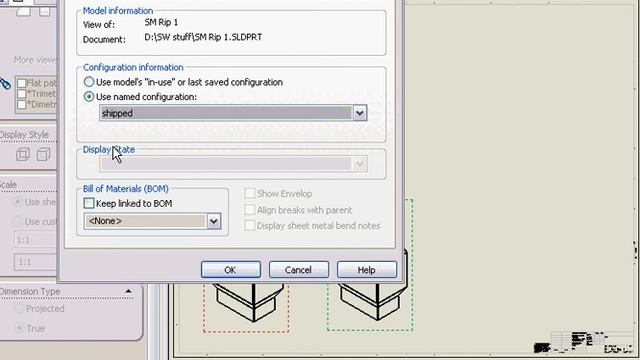Toggle "Show Envelop" checkbox
This screenshot has height=360, width=640.
[249, 193]
